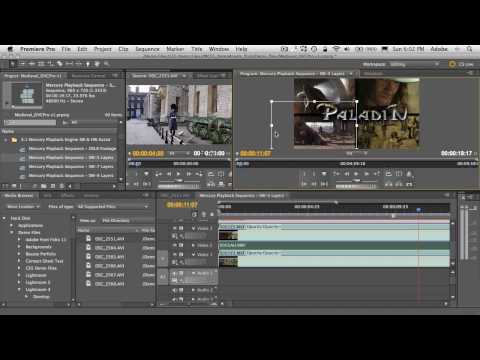Select Mercury Playback Sequence - HR 7 Layers
The height and width of the screenshot is (360, 480).
[71, 166]
